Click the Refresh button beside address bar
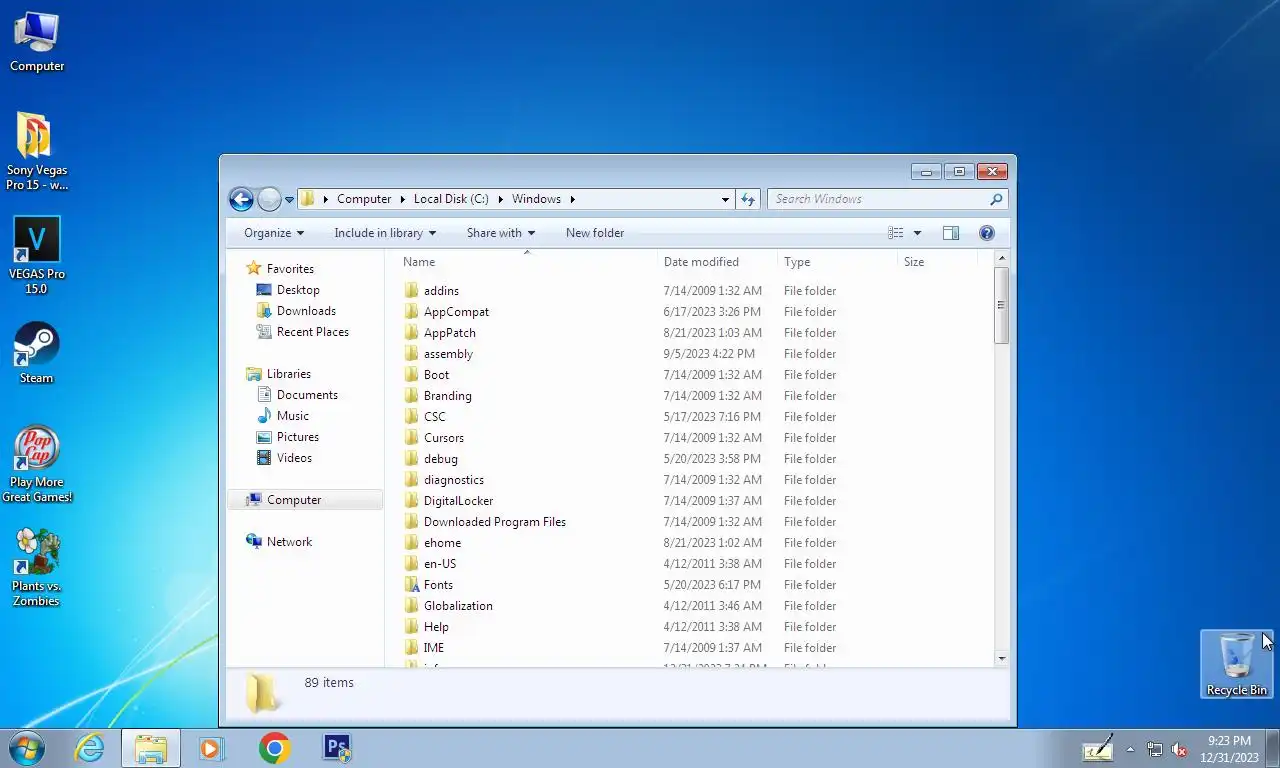This screenshot has width=1280, height=768. click(748, 199)
